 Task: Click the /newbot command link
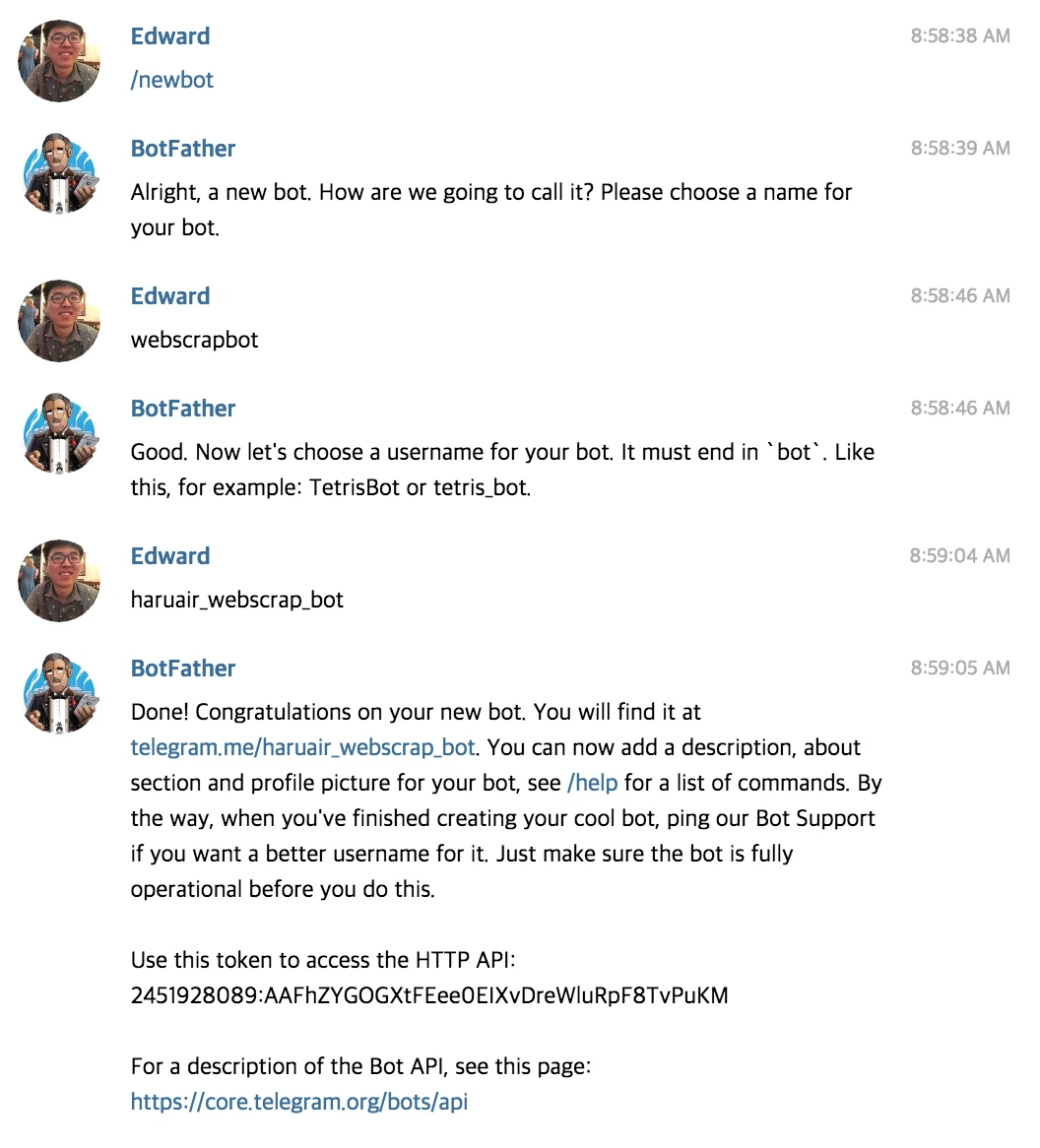coord(172,80)
